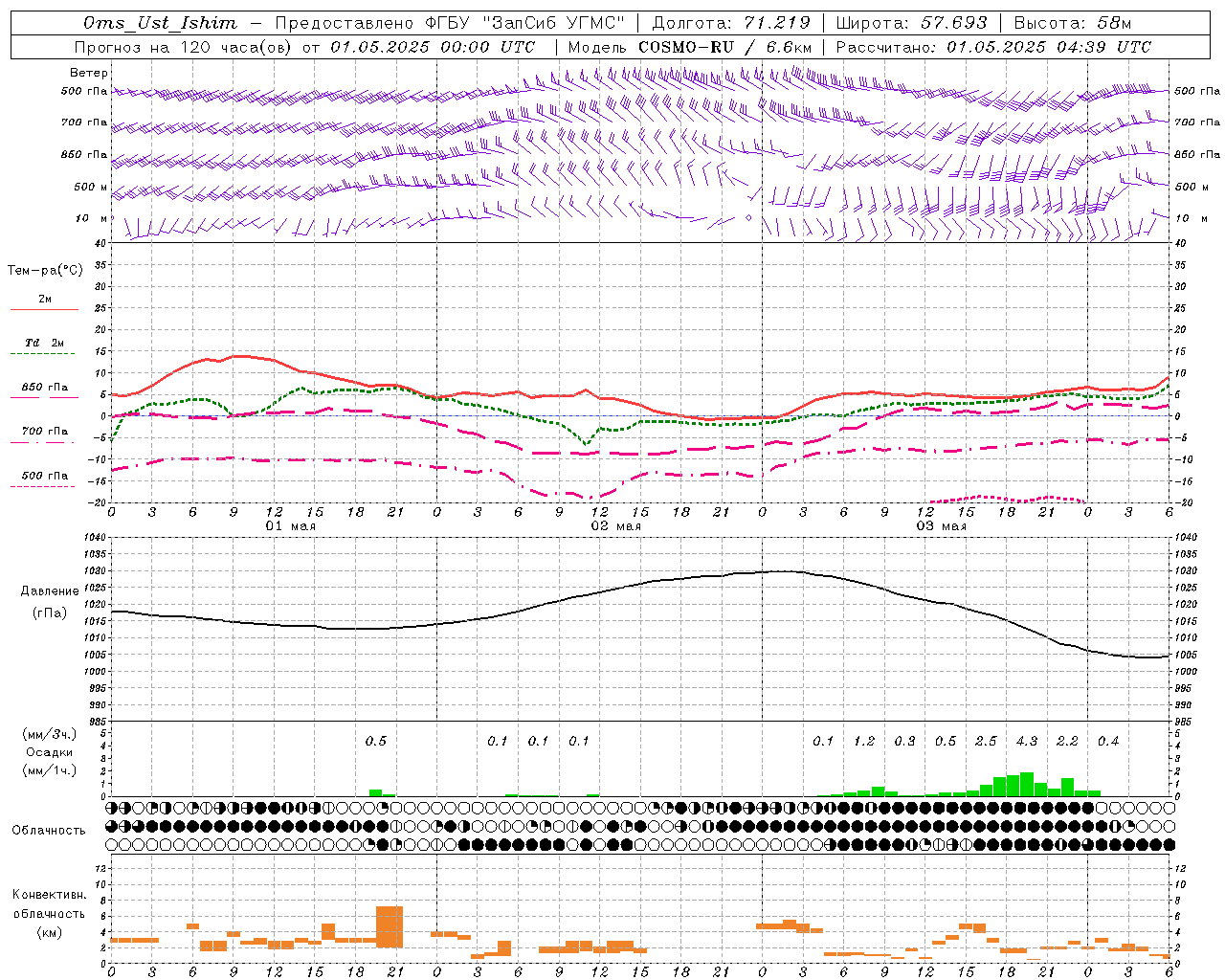Viewport: 1225px width, 980px height.
Task: Click the Широта: 57.693 value
Action: (911, 23)
